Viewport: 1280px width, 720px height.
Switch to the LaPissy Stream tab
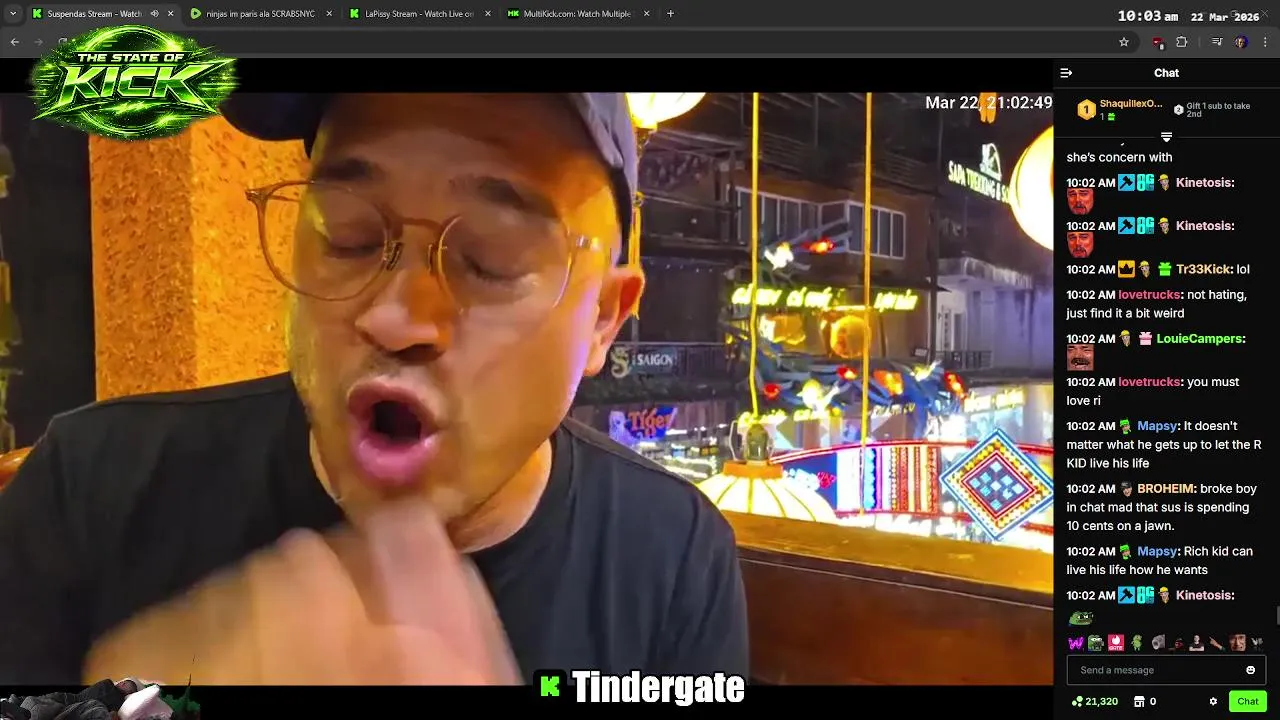pos(420,14)
